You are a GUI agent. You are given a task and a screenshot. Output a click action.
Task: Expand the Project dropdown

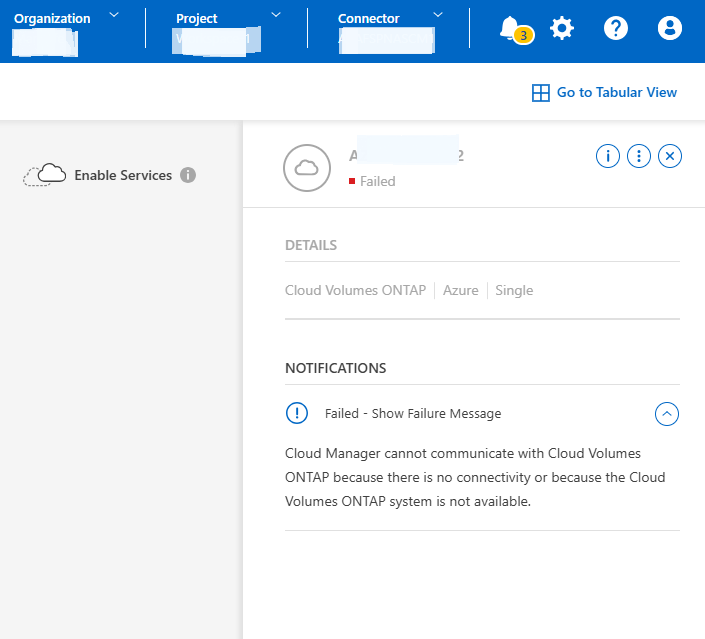click(x=276, y=15)
